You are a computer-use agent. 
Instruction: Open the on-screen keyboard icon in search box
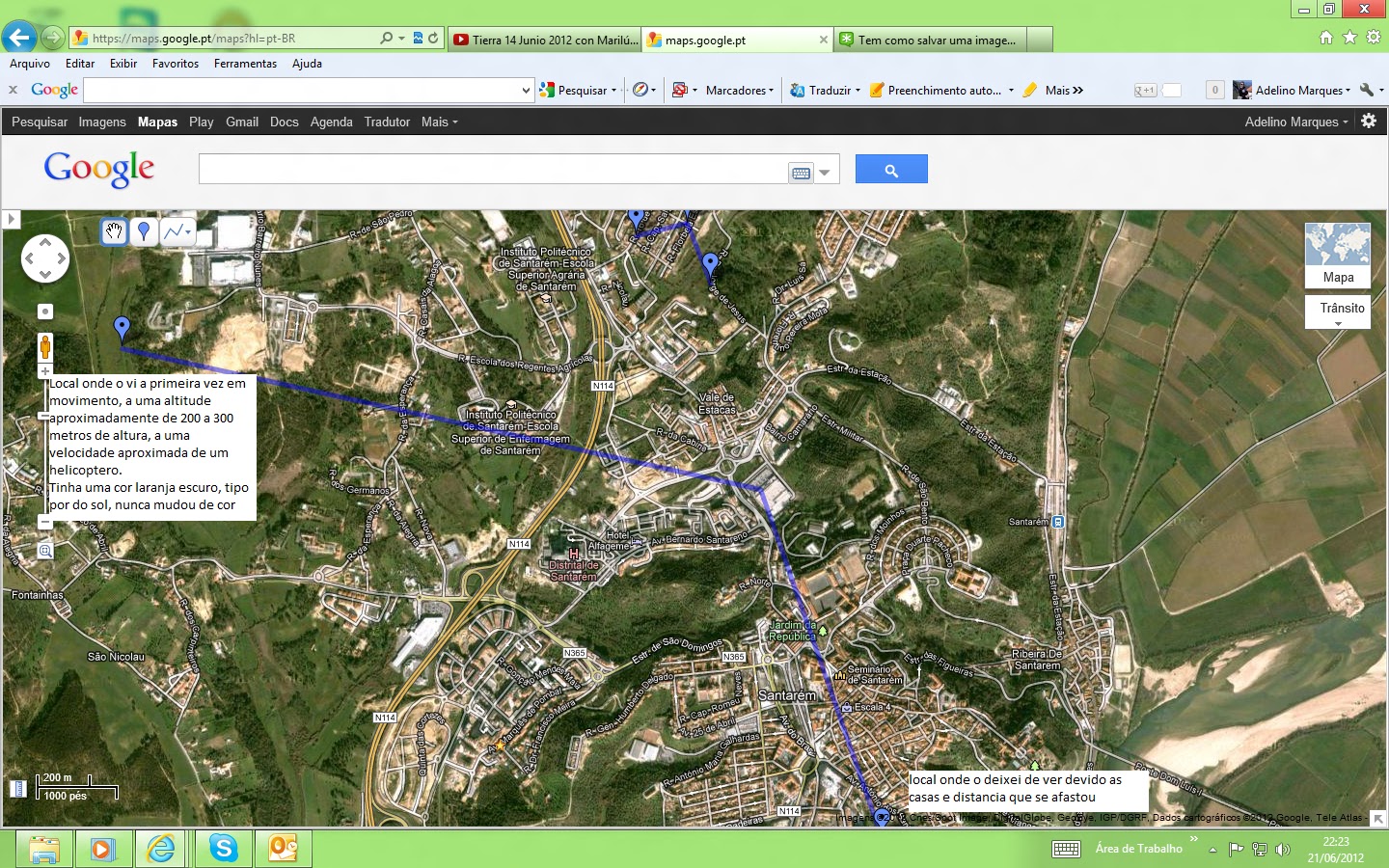[801, 173]
